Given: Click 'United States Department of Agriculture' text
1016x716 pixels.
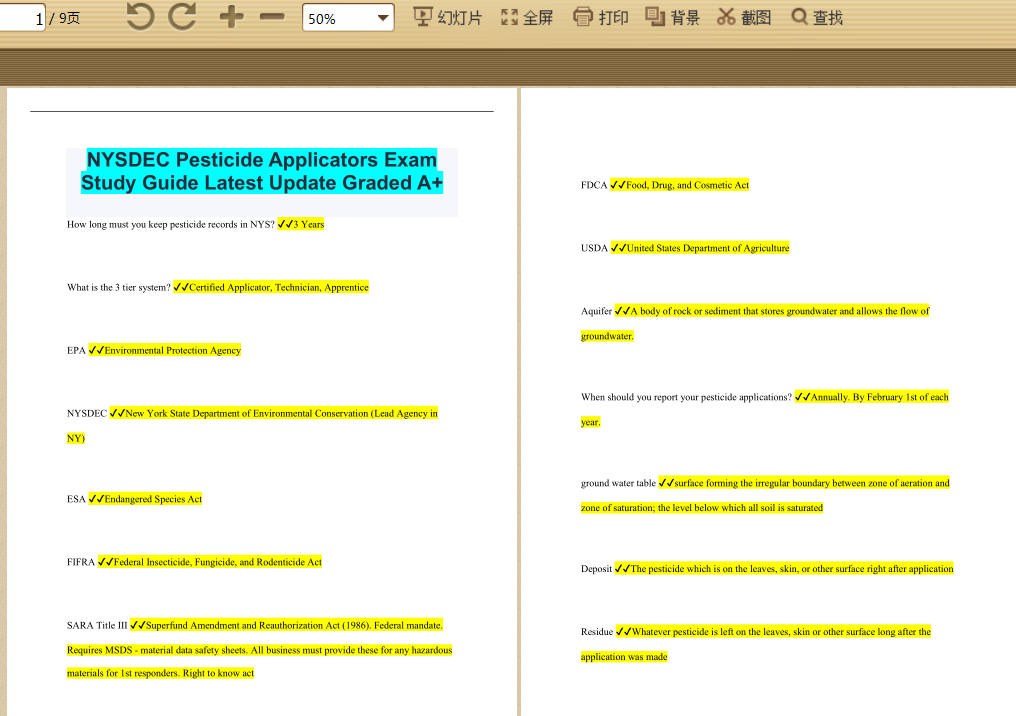Looking at the screenshot, I should [x=708, y=248].
